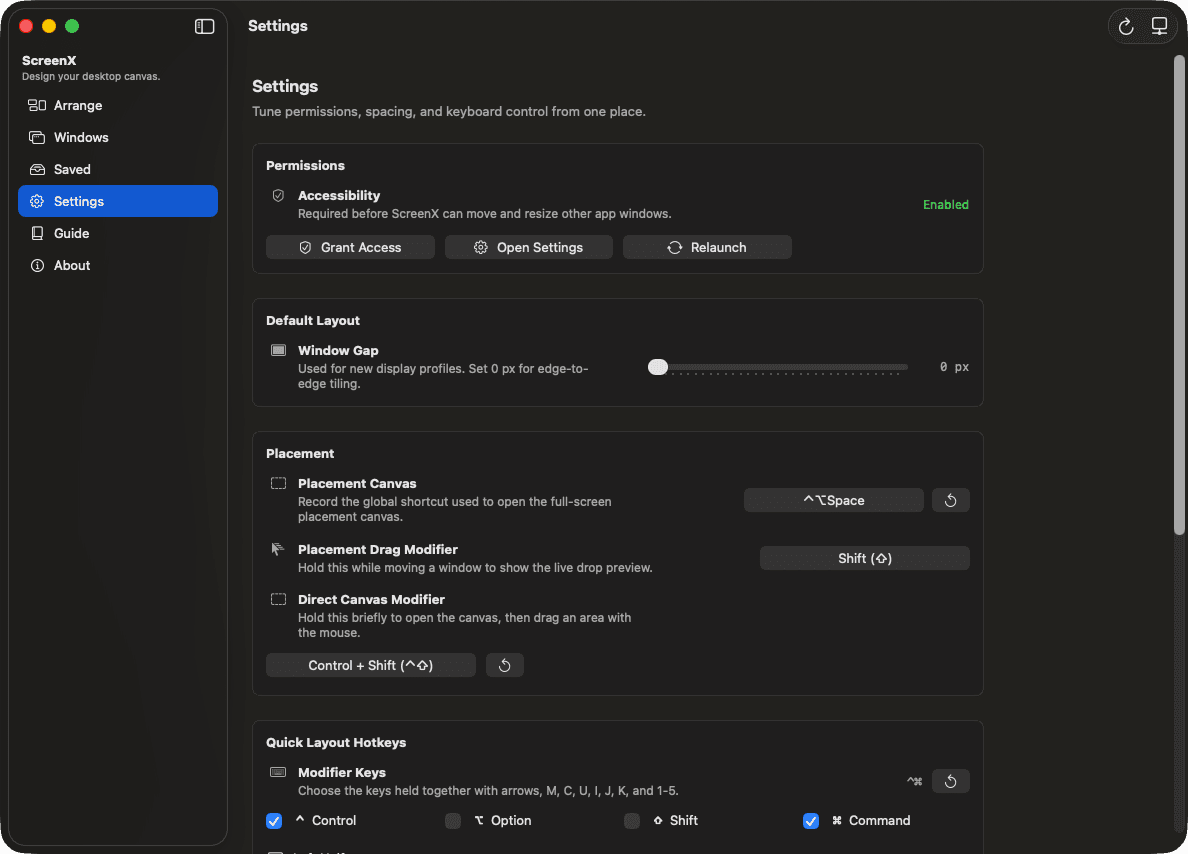Click the Relaunch button
Viewport: 1188px width, 854px height.
tap(708, 247)
